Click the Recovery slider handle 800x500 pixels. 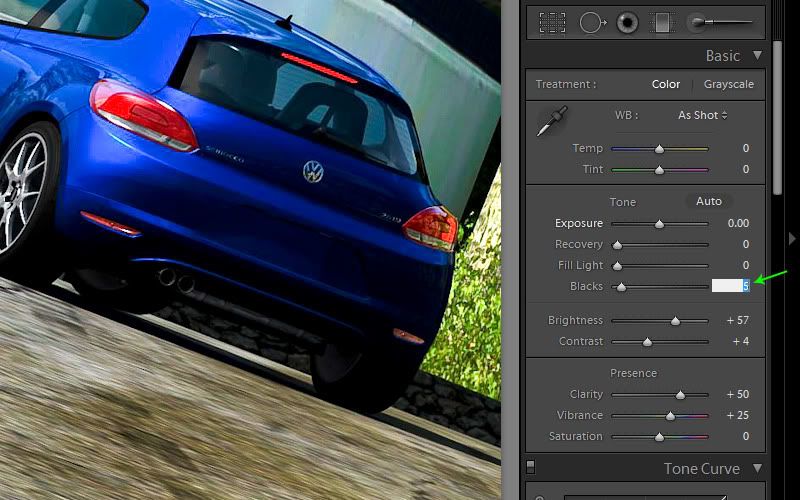(617, 245)
